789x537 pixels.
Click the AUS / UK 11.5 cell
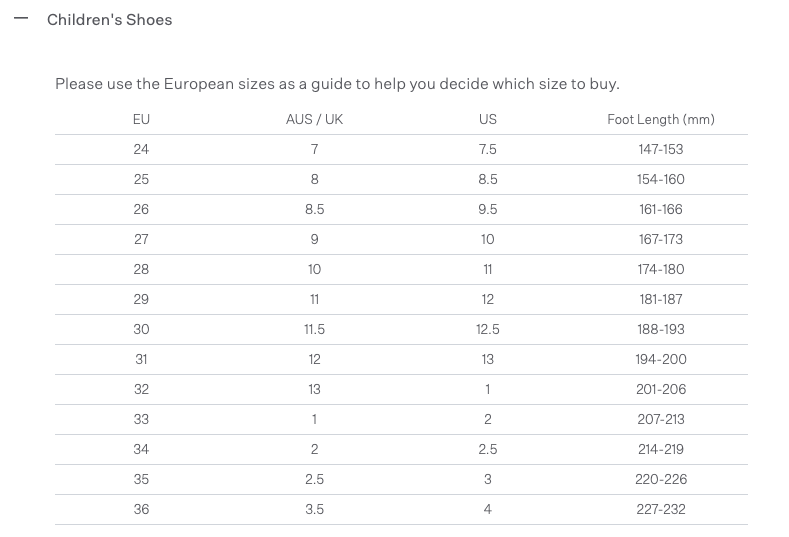coord(314,329)
